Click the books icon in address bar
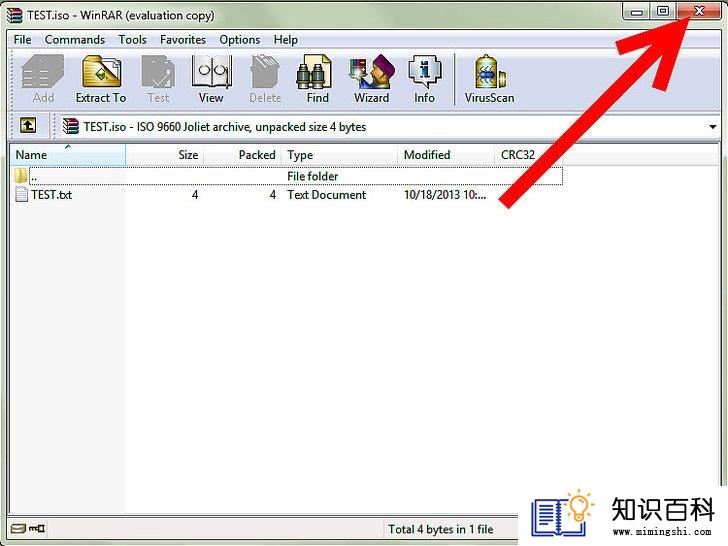The width and height of the screenshot is (728, 546). (71, 126)
